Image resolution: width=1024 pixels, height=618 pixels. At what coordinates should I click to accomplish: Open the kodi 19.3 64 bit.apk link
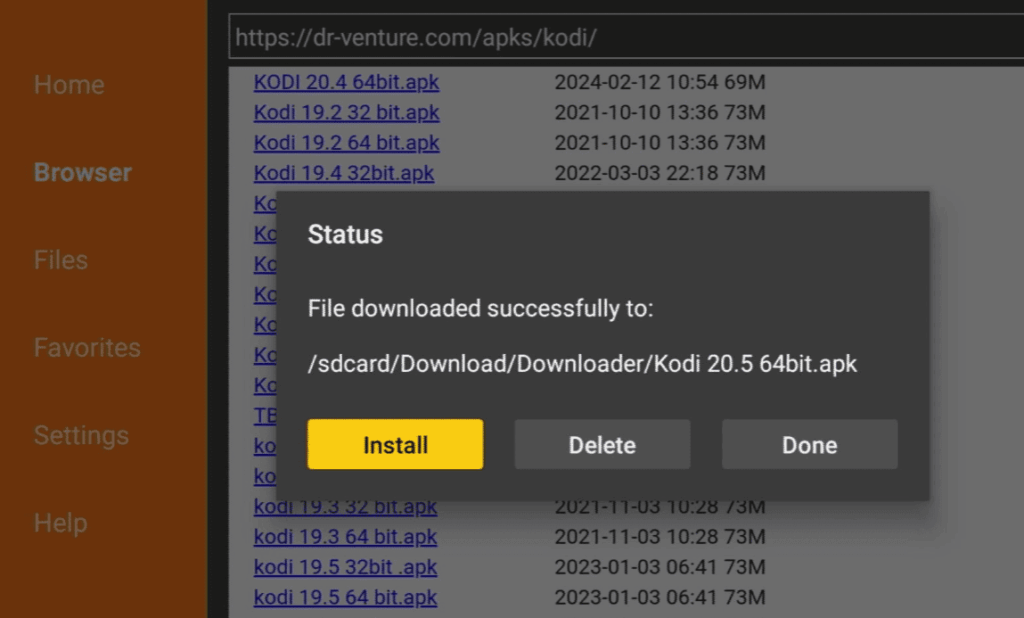[x=345, y=537]
